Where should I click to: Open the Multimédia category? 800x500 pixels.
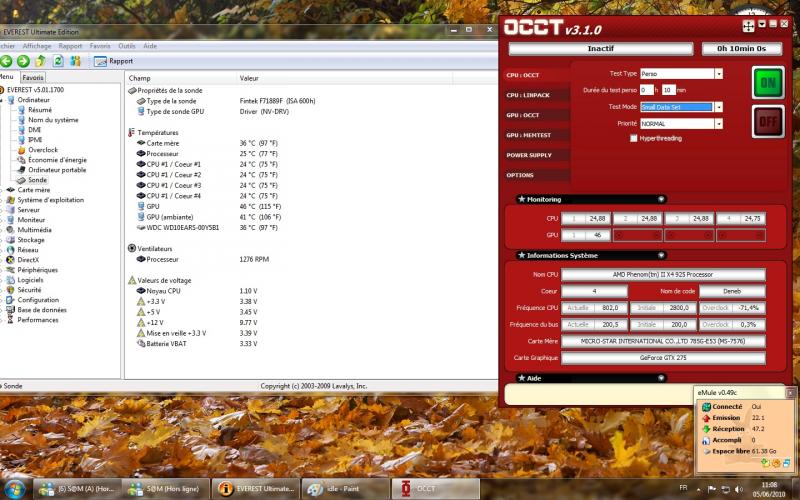[34, 230]
